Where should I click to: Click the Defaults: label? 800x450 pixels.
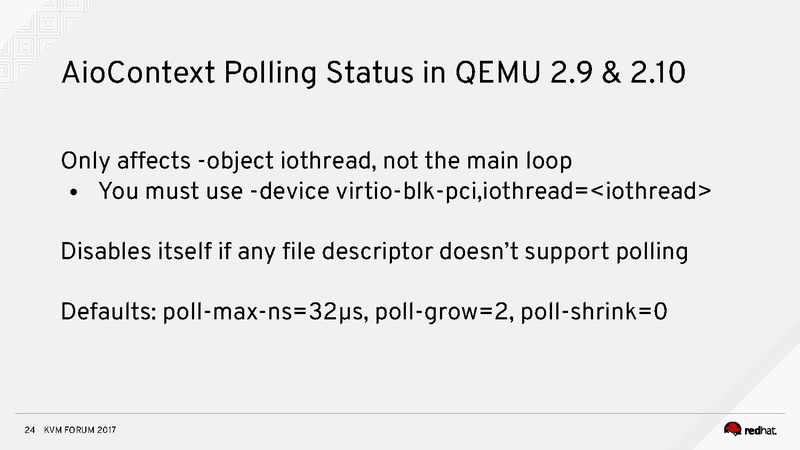point(104,310)
